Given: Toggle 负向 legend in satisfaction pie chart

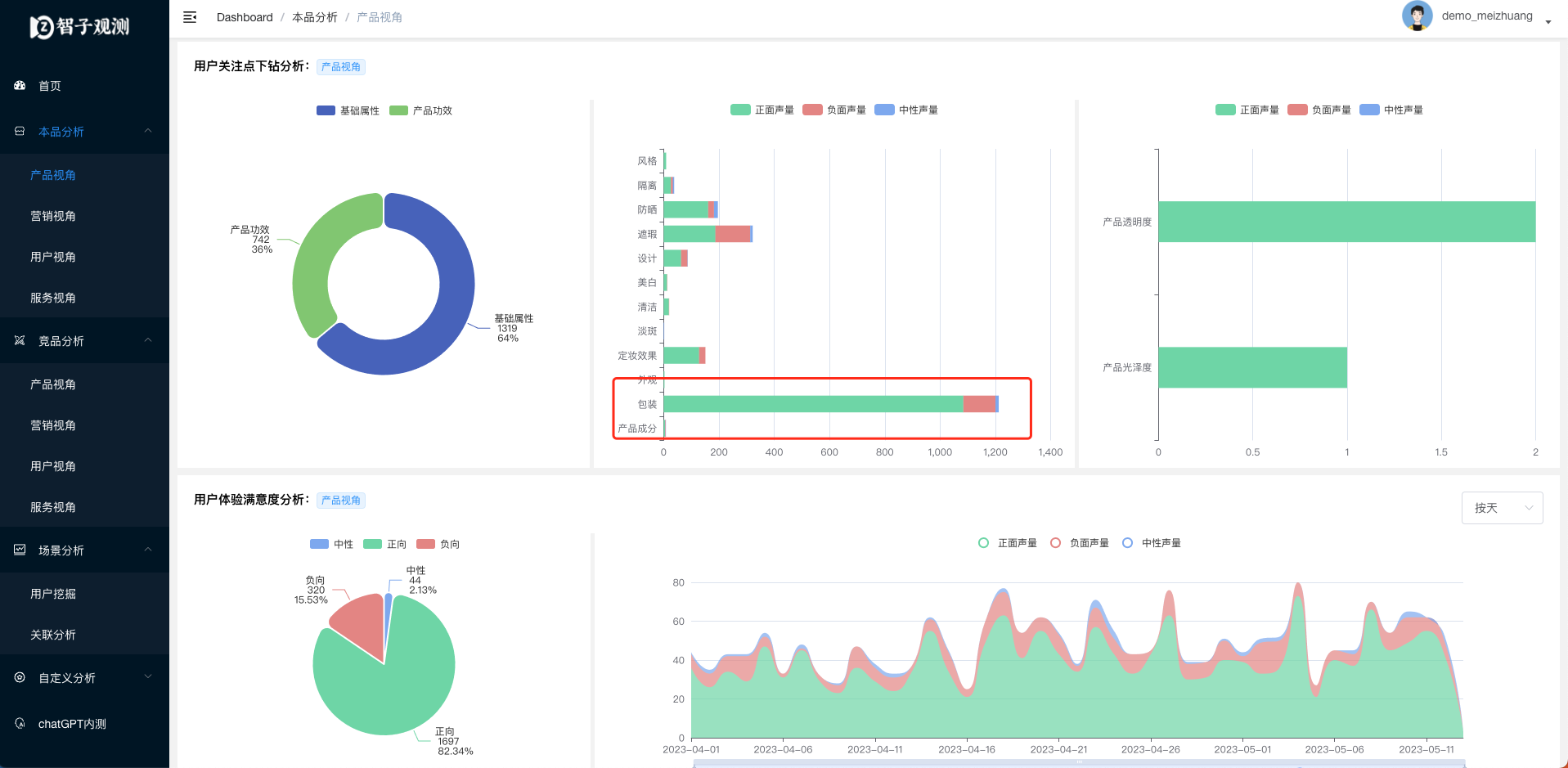Looking at the screenshot, I should [x=438, y=544].
